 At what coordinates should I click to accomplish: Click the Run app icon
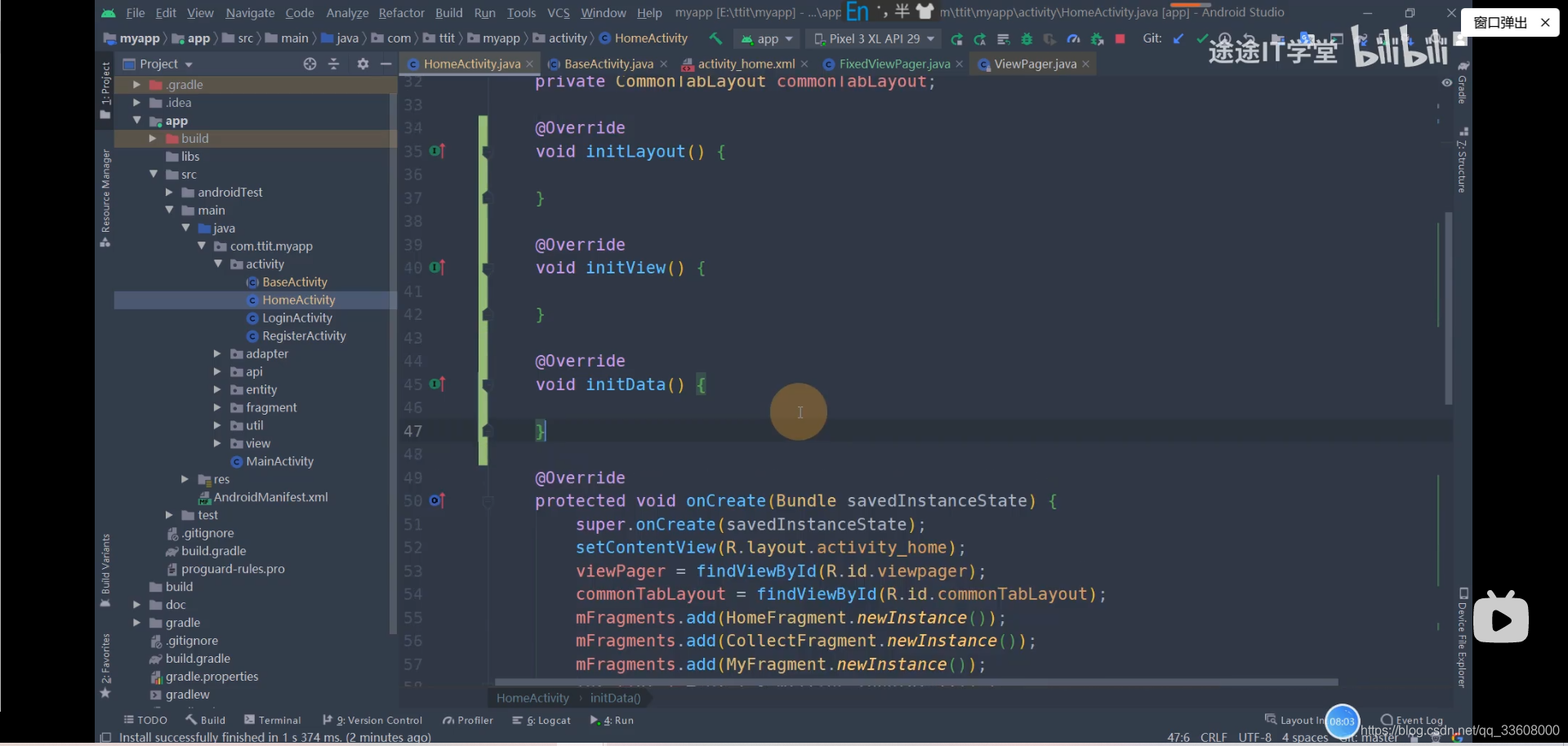pos(956,39)
